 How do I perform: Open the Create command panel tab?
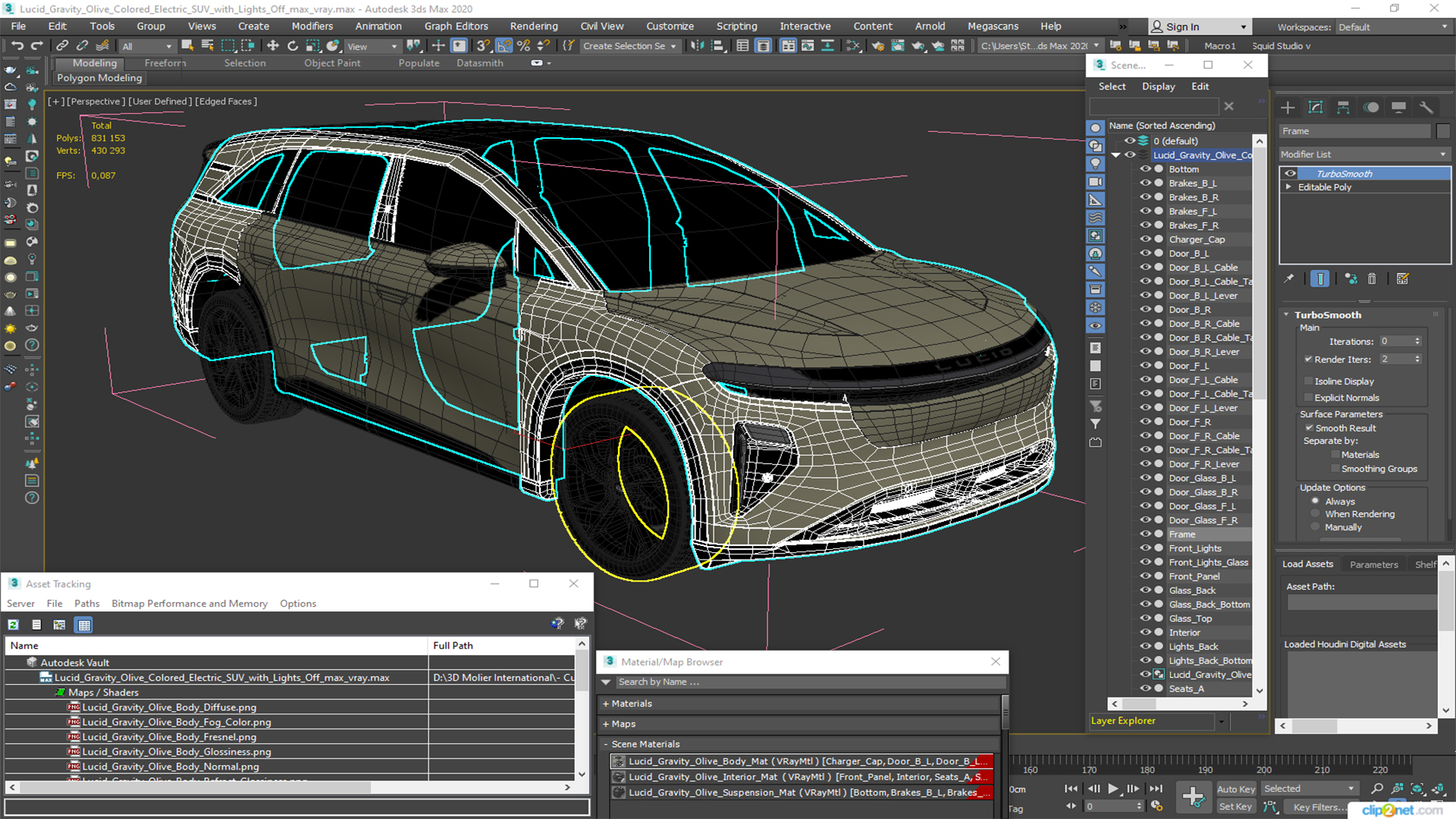pyautogui.click(x=1288, y=108)
